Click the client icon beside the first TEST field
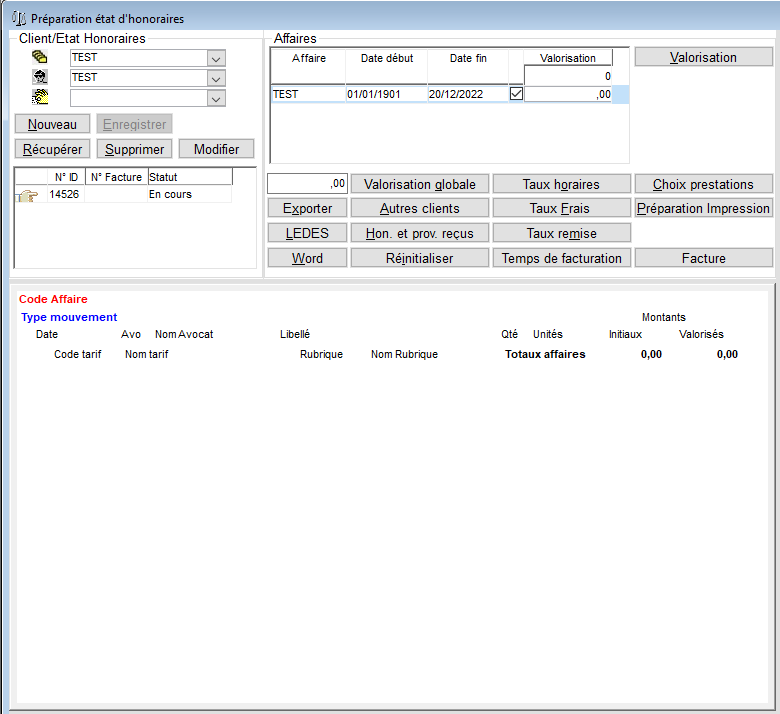 tap(40, 57)
